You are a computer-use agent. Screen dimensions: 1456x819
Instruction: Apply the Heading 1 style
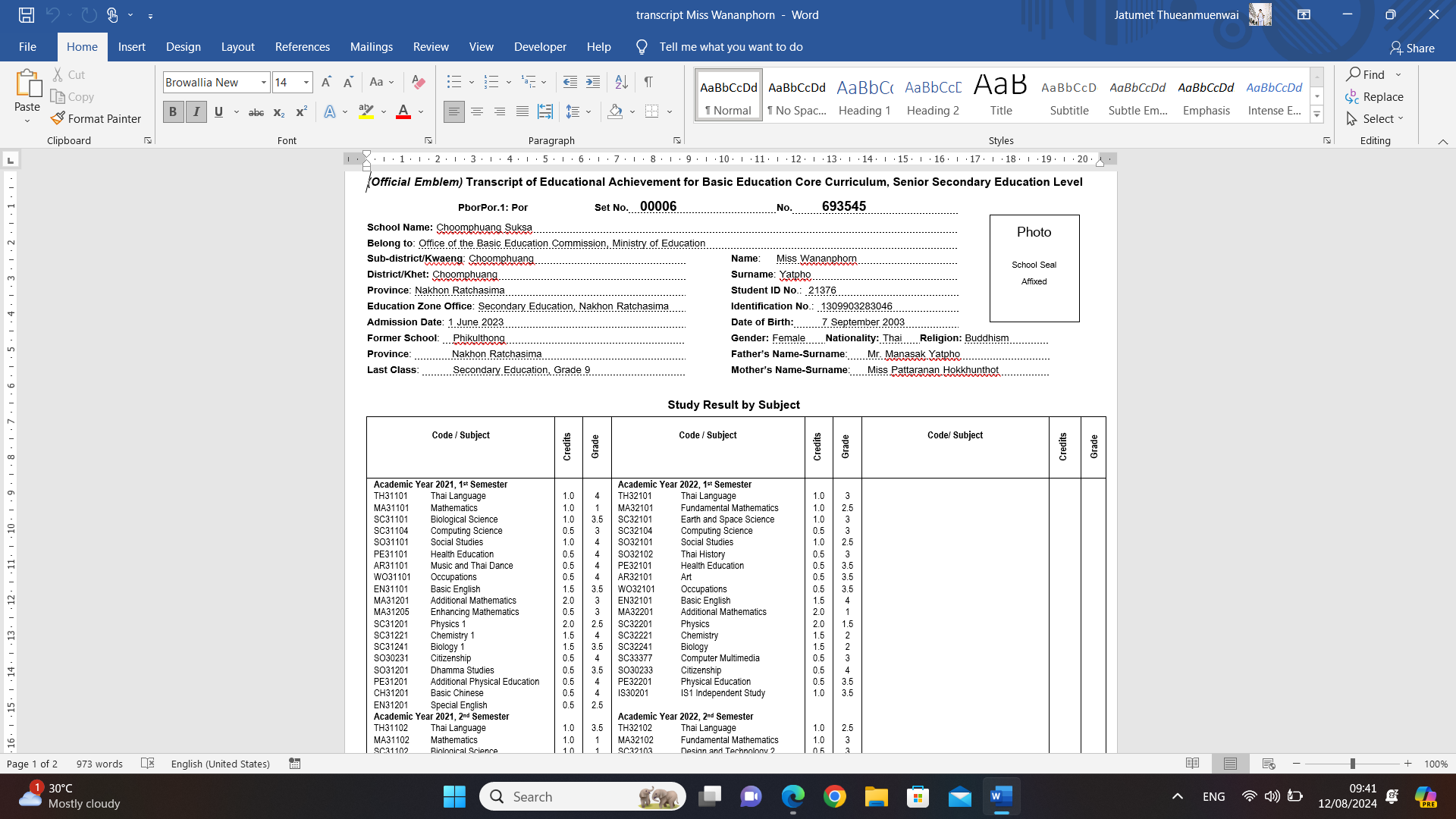(x=864, y=96)
